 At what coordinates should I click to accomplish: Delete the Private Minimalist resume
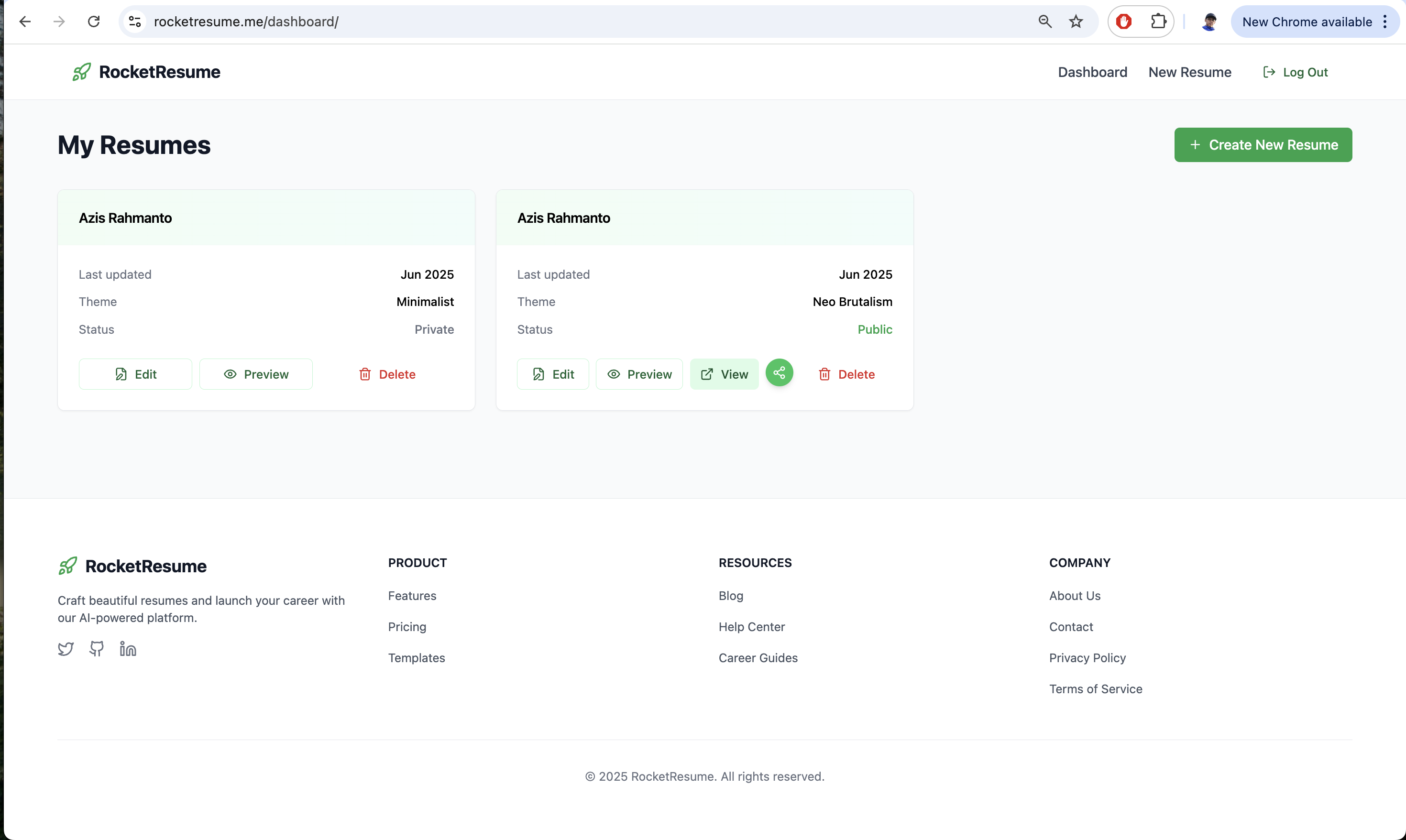tap(387, 374)
